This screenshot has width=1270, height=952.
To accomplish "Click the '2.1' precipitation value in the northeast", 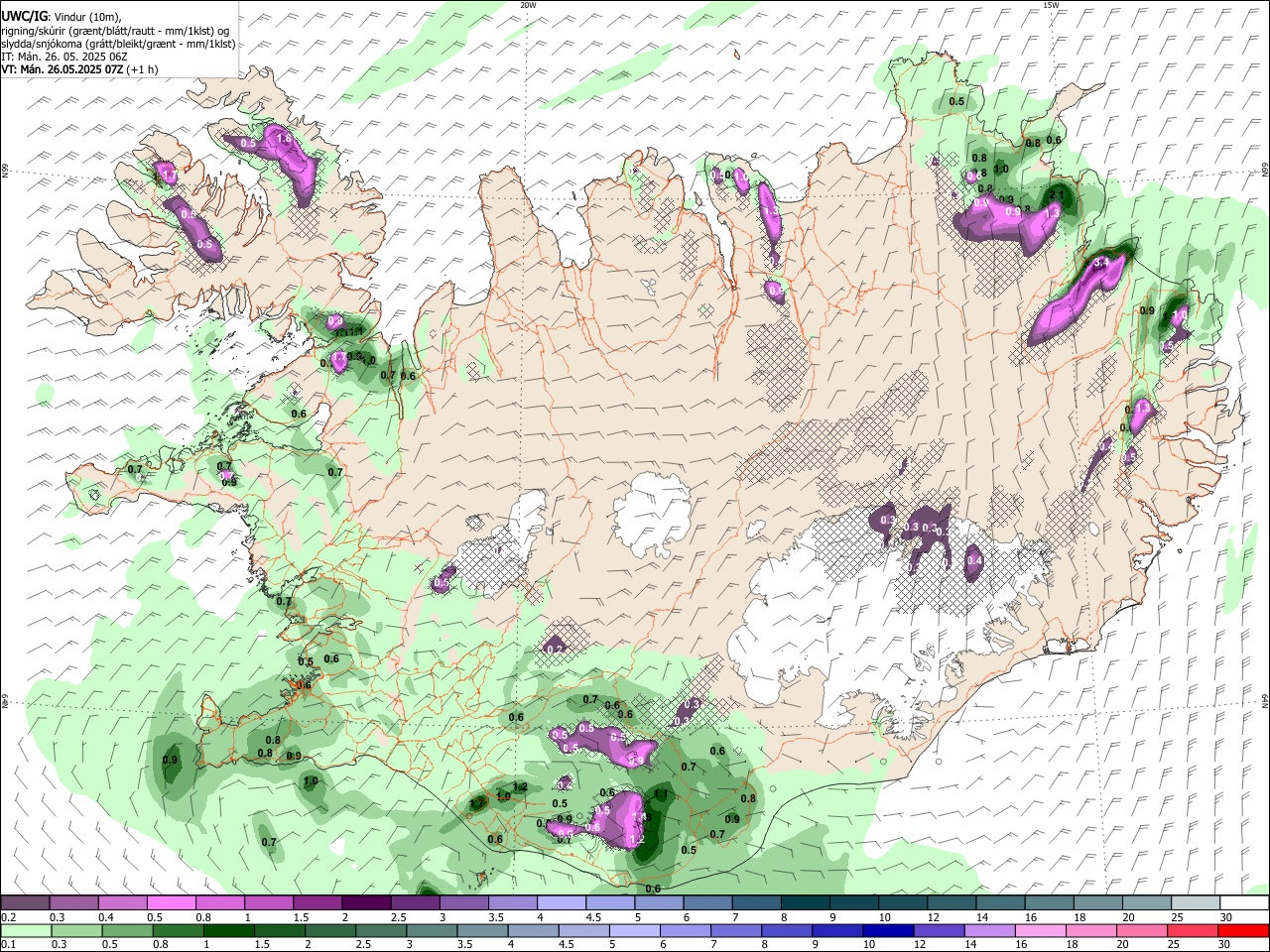I will (x=1058, y=194).
